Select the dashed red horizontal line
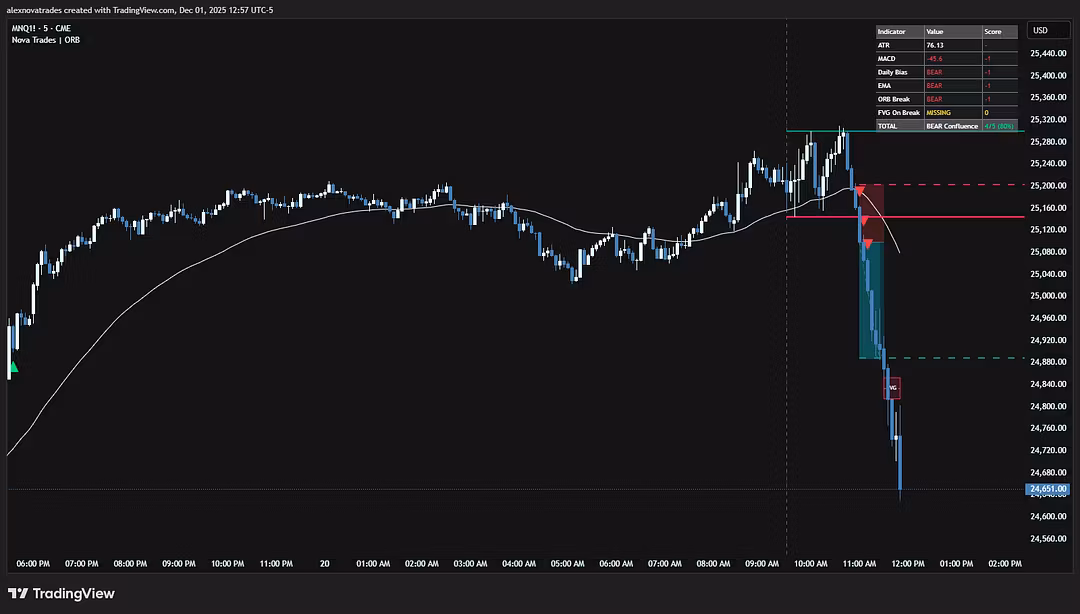This screenshot has width=1080, height=614. [x=950, y=185]
